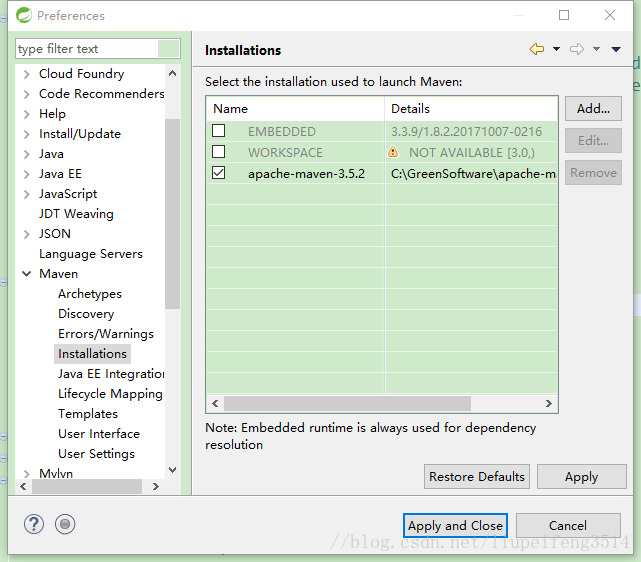Expand the Help tree node
The width and height of the screenshot is (641, 562).
pos(27,114)
